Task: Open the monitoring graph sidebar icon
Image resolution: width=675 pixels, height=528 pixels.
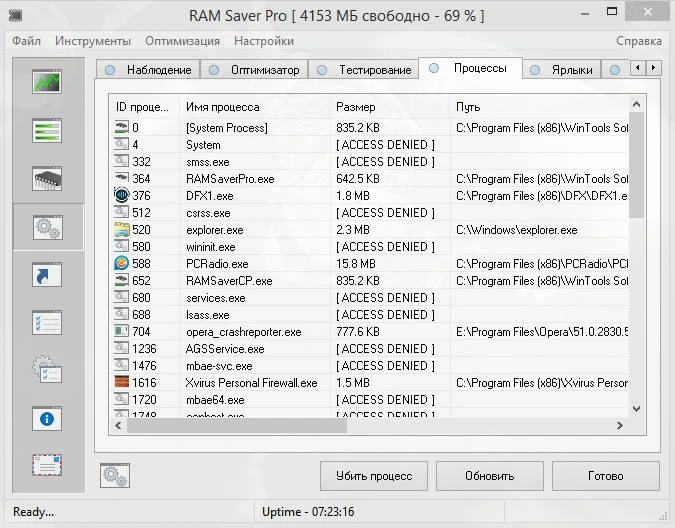Action: 47,82
